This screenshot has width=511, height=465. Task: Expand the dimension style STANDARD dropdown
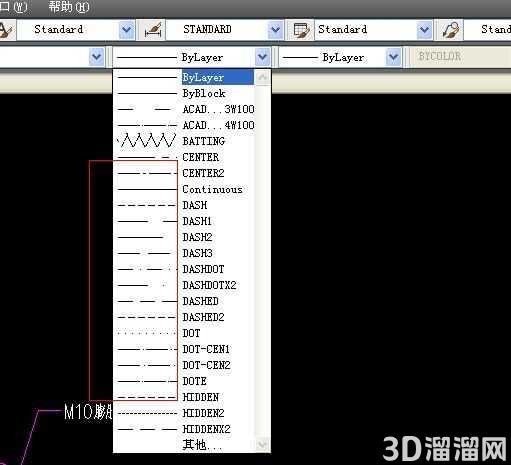pyautogui.click(x=276, y=30)
